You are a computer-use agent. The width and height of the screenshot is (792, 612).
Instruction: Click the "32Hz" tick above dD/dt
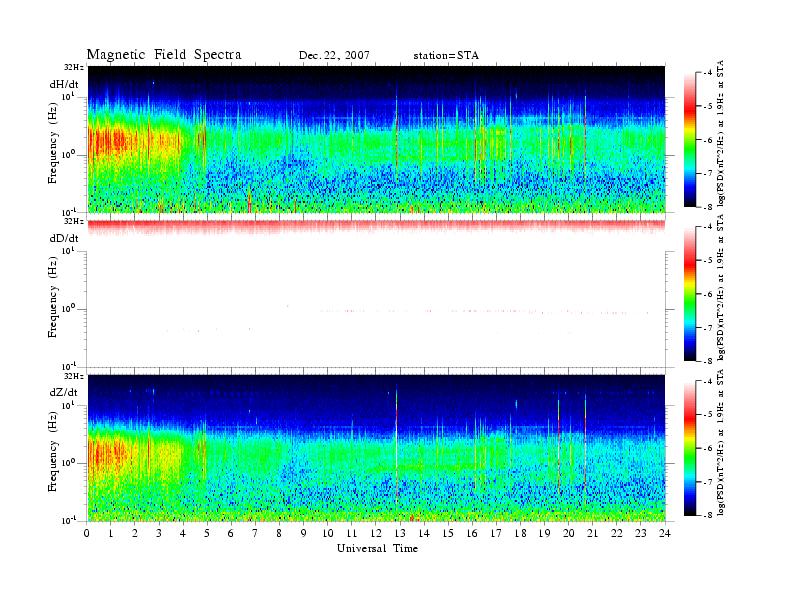(73, 221)
